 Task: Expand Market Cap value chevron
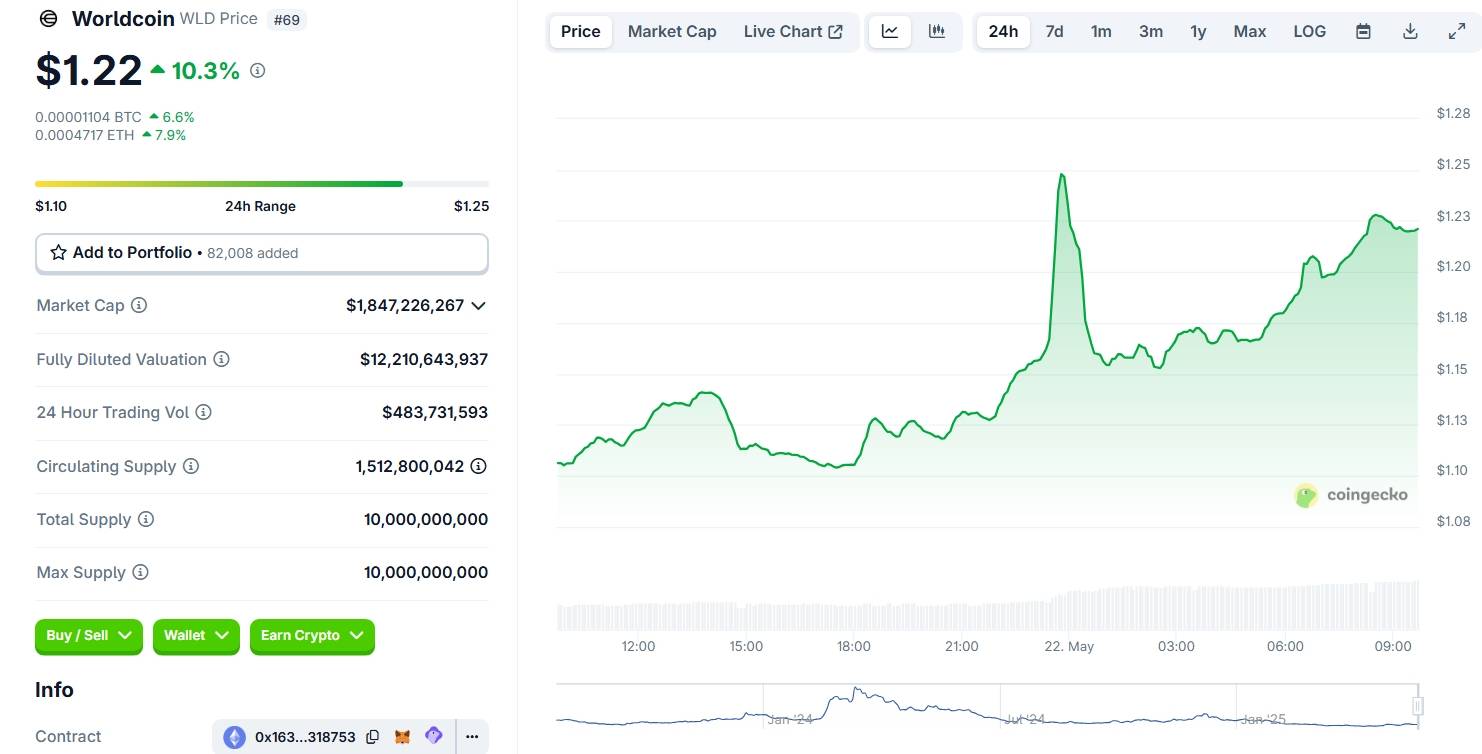point(478,305)
